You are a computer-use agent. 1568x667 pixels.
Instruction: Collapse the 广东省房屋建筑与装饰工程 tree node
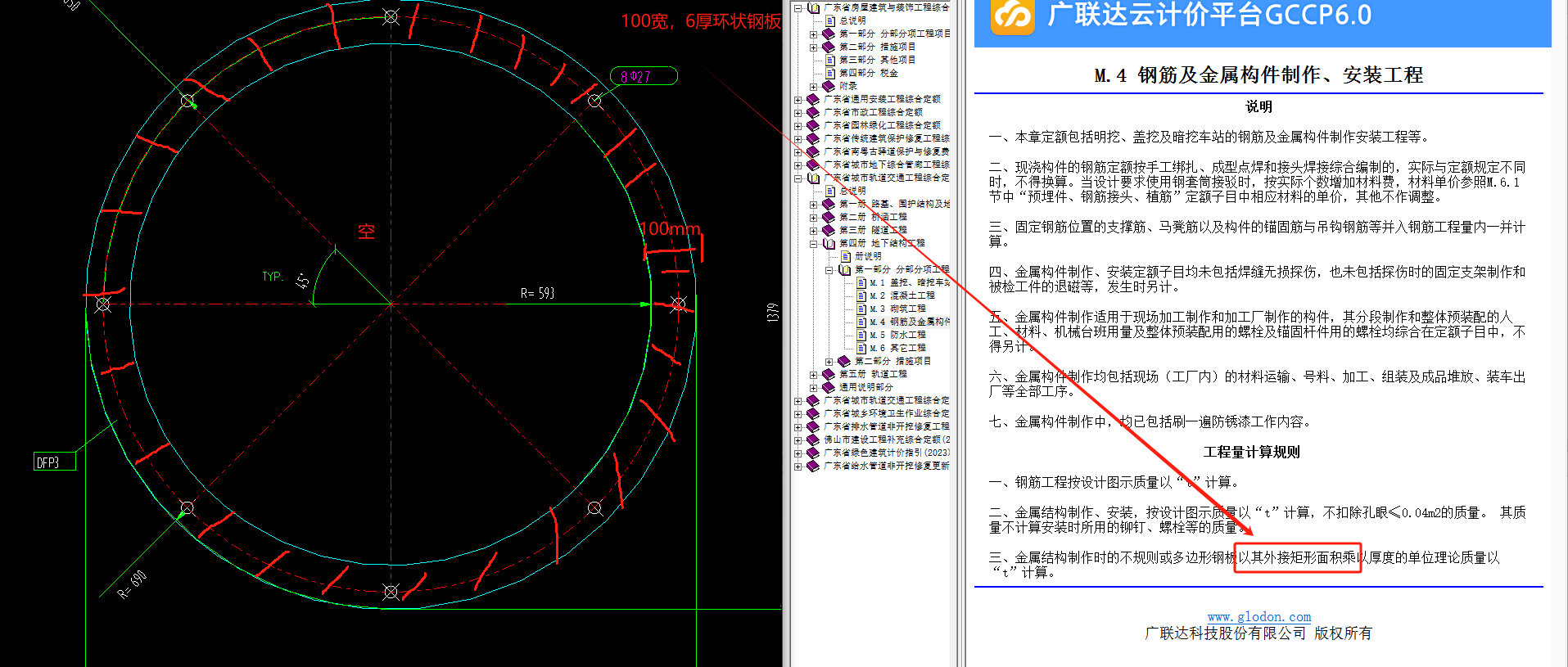(x=798, y=7)
